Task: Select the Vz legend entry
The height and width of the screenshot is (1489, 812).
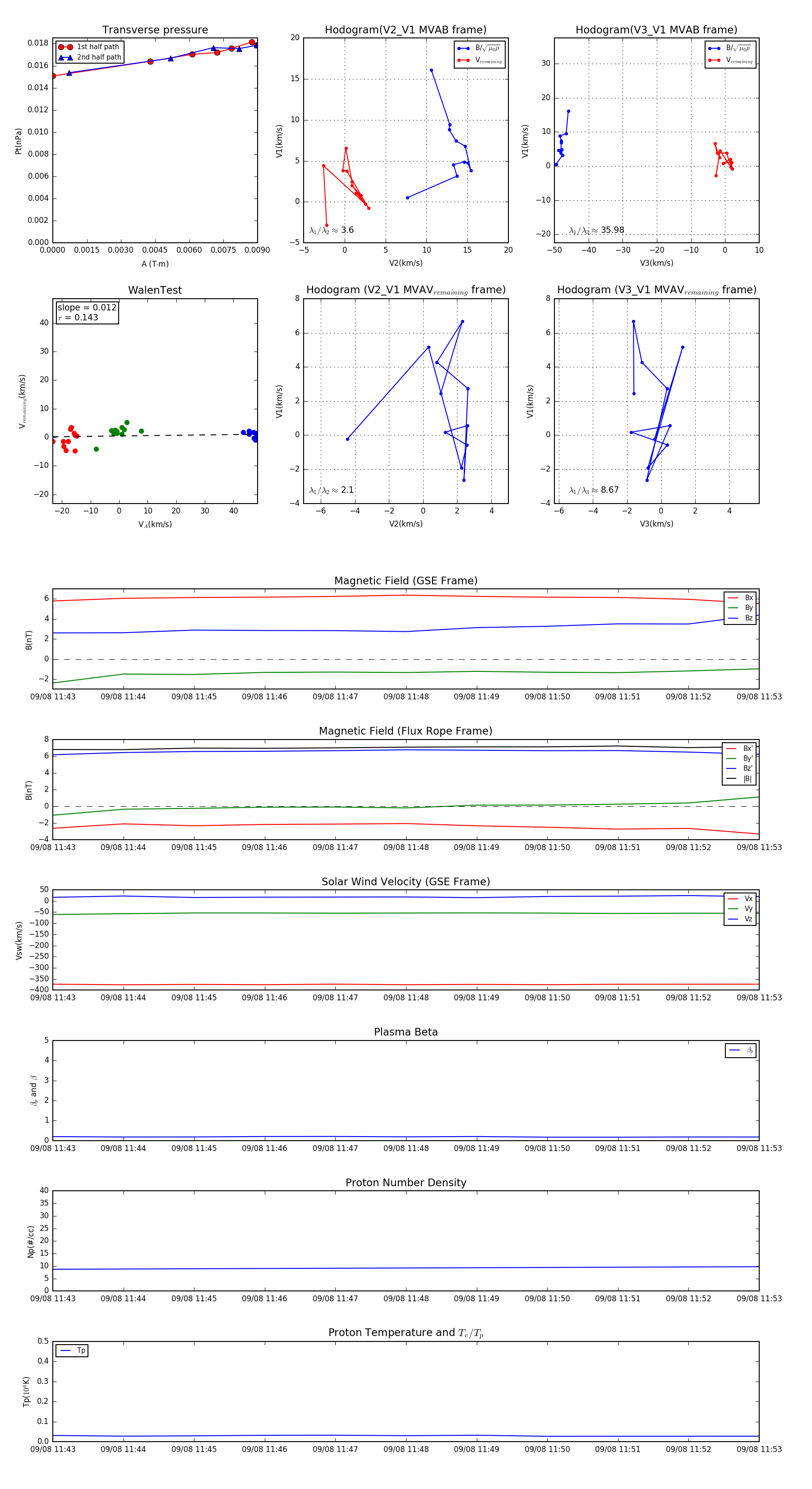Action: click(x=740, y=919)
